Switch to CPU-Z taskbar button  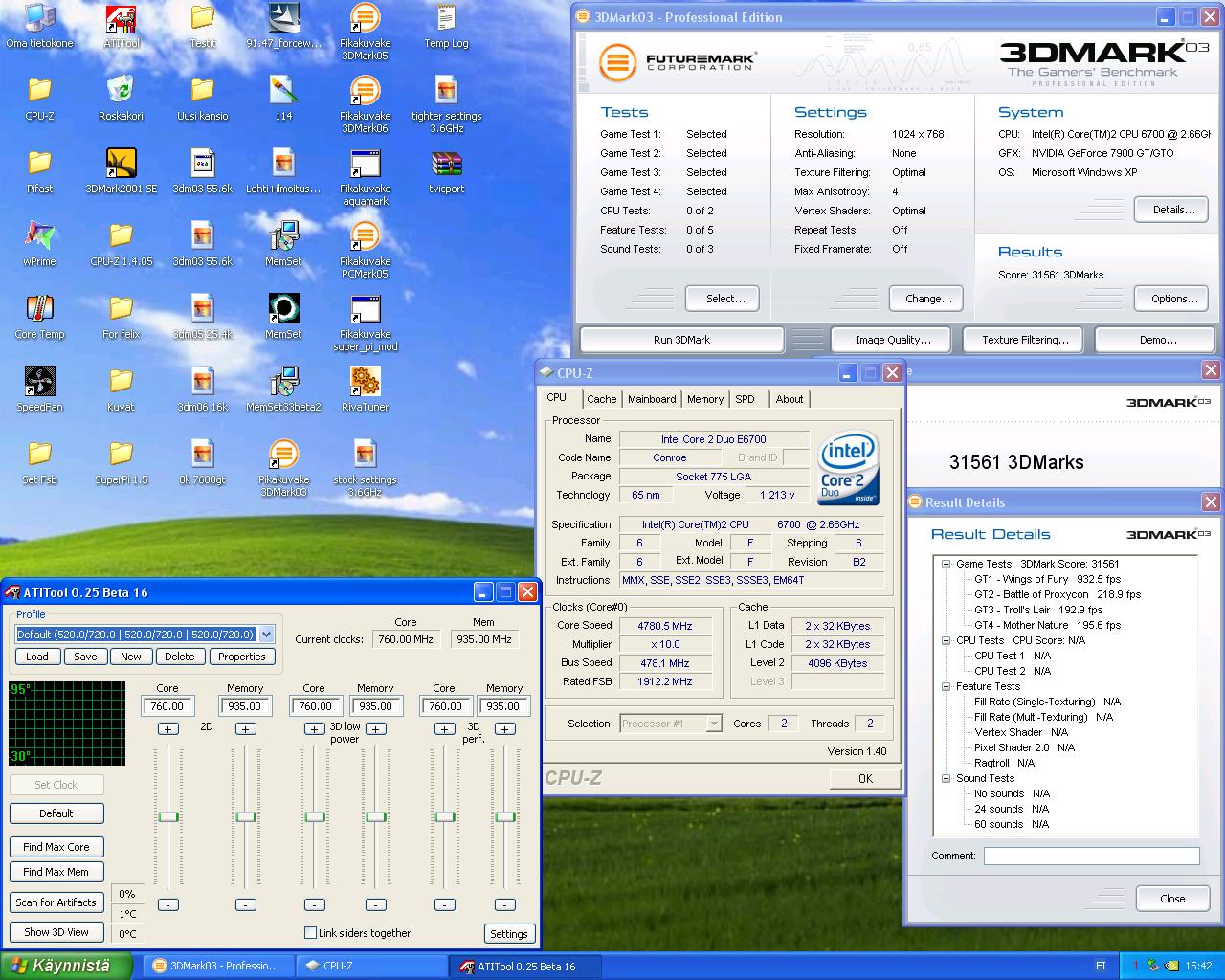click(372, 966)
